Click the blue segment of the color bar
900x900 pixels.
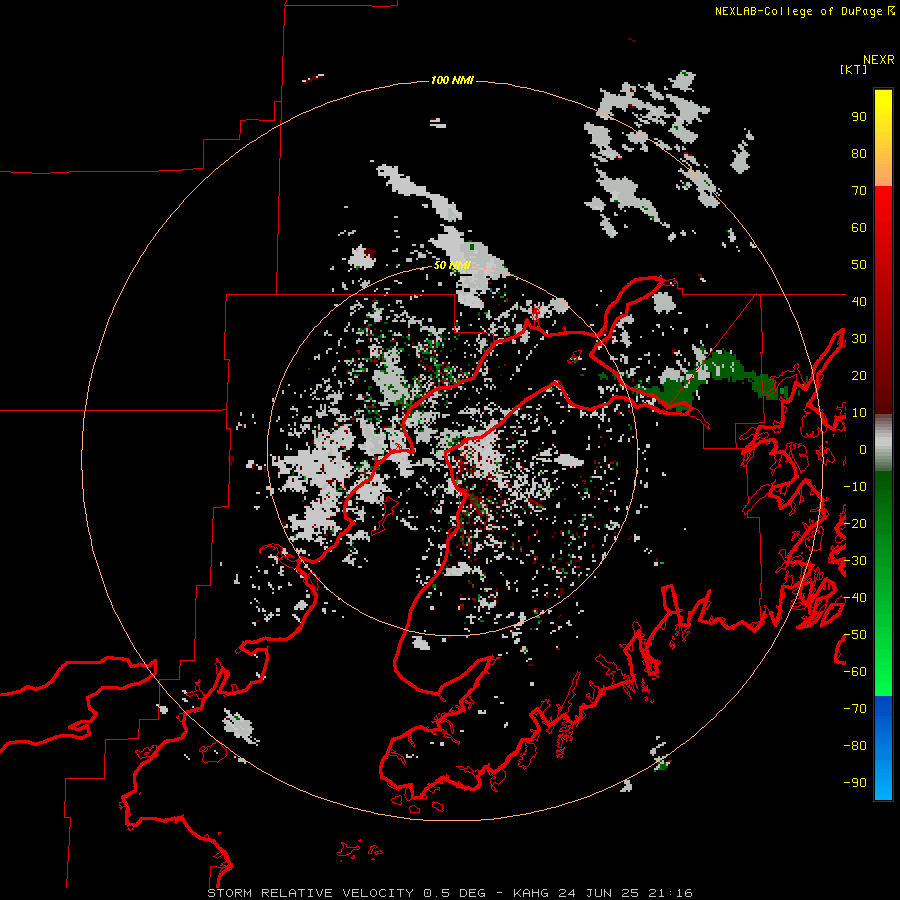pos(883,748)
